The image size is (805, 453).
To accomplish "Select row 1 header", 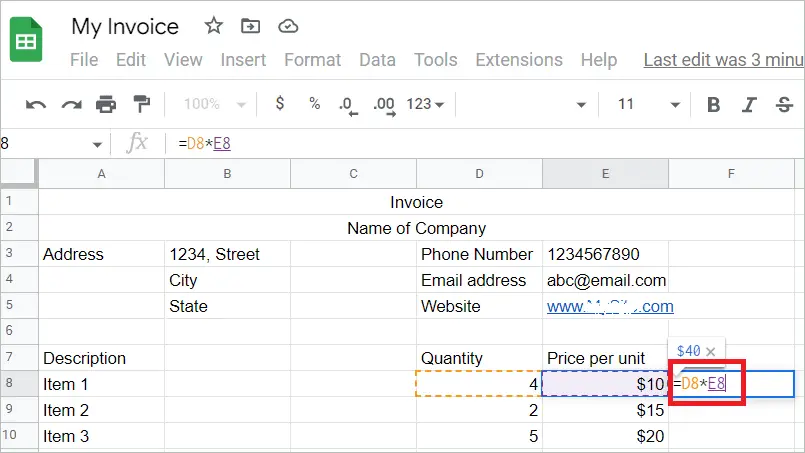I will (19, 201).
